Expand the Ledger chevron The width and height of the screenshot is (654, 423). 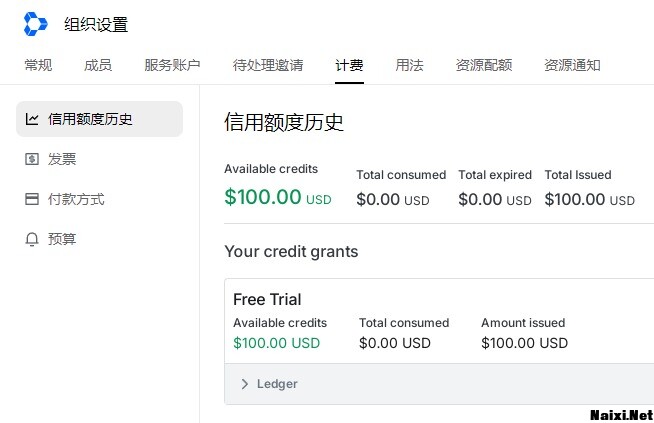click(245, 384)
